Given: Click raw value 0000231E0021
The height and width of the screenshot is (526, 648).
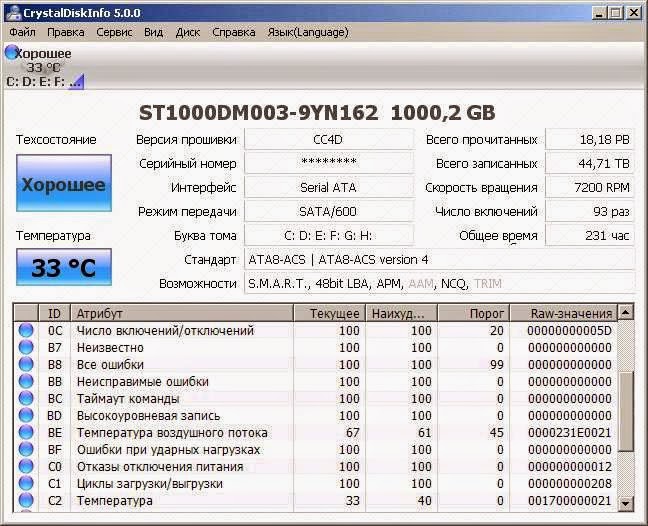Looking at the screenshot, I should pyautogui.click(x=569, y=432).
